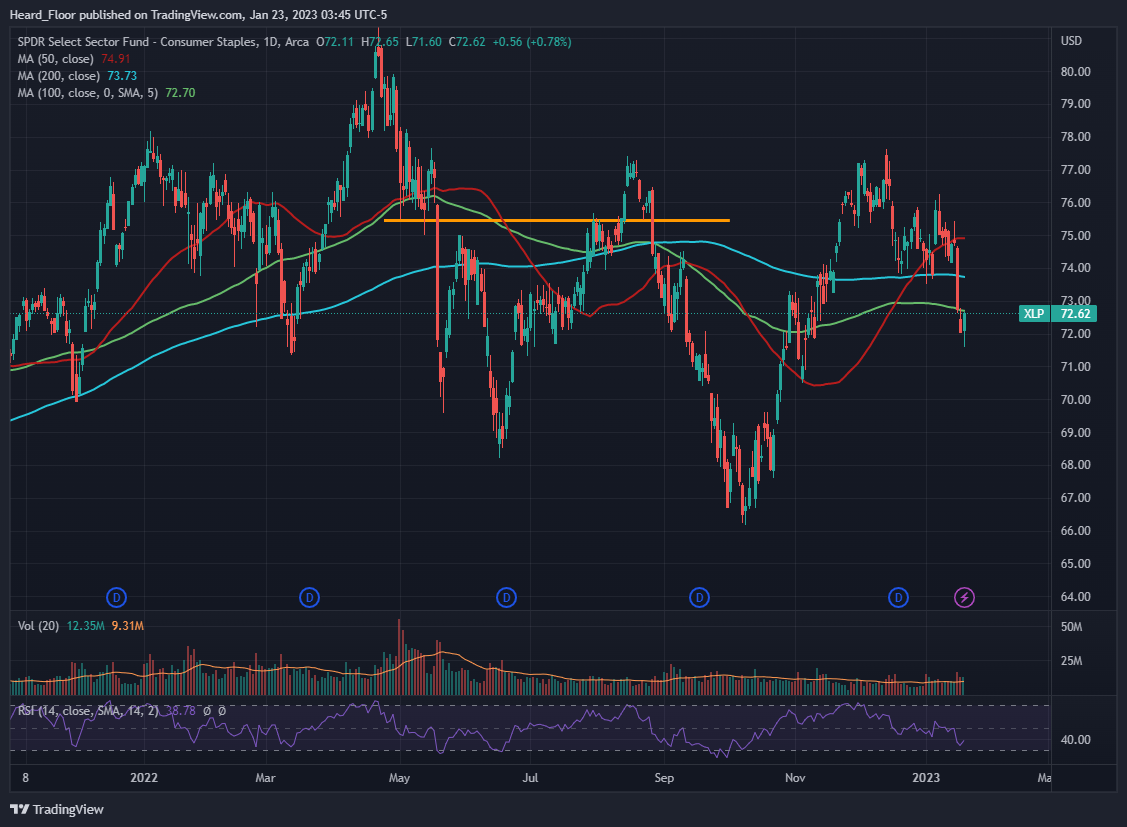Click the C72.62 close value
This screenshot has height=827, width=1127.
tap(467, 42)
